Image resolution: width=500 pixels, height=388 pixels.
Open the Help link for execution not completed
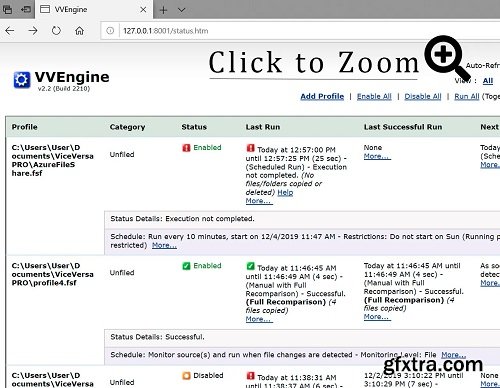[x=285, y=192]
